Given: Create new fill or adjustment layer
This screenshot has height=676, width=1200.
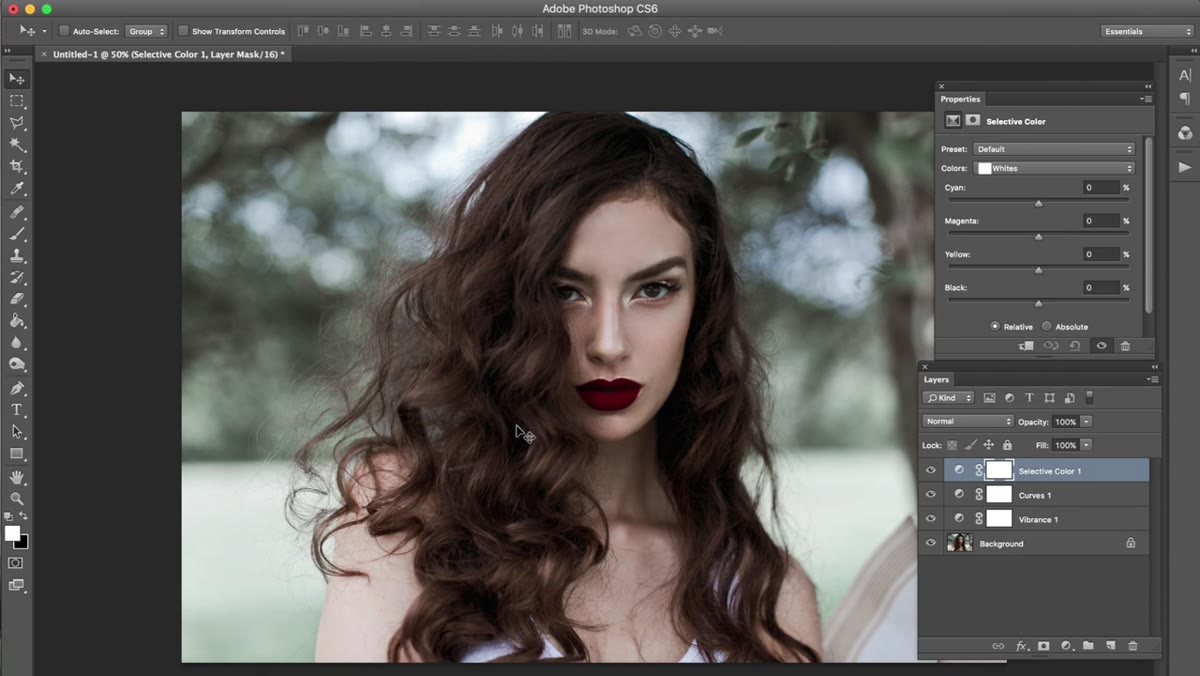Looking at the screenshot, I should tap(1066, 646).
